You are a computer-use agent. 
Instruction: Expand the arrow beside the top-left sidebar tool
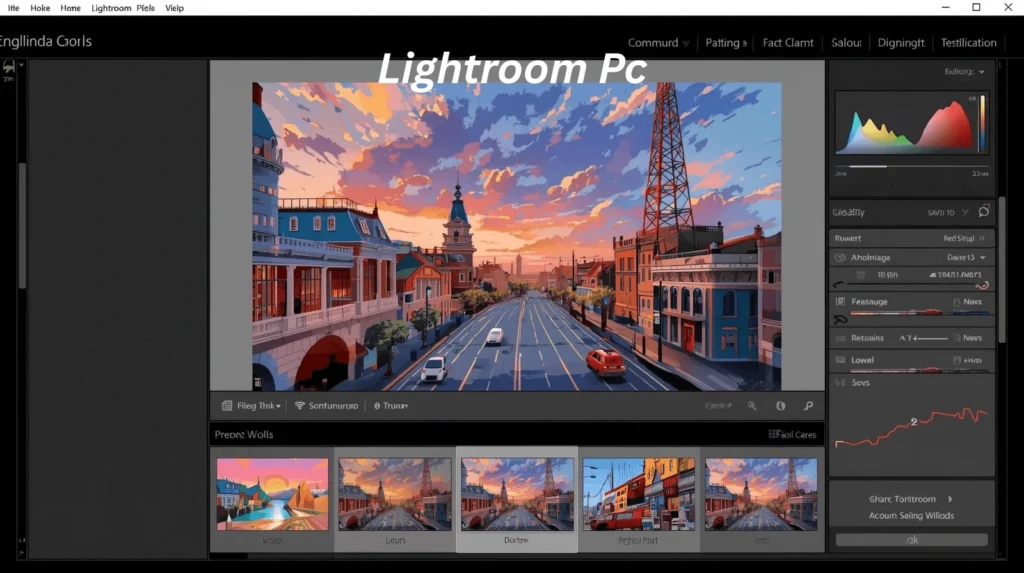point(21,65)
